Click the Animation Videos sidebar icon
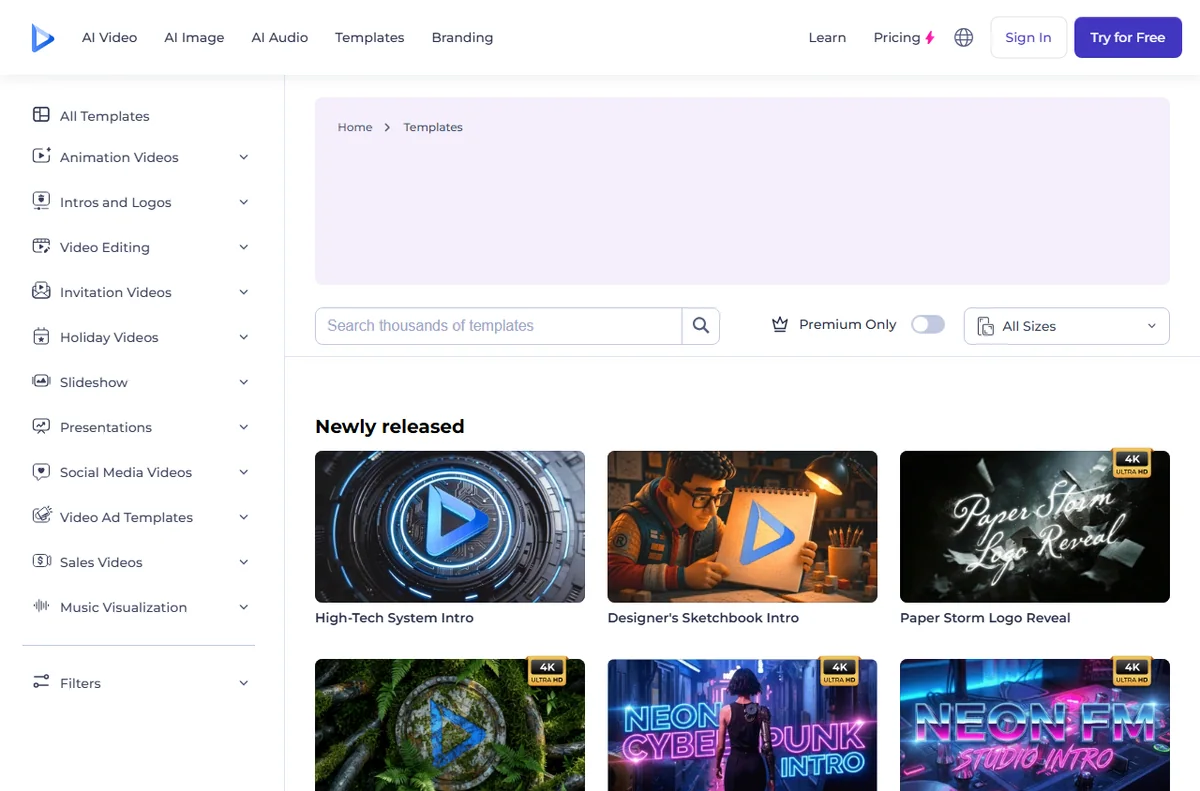 (41, 156)
